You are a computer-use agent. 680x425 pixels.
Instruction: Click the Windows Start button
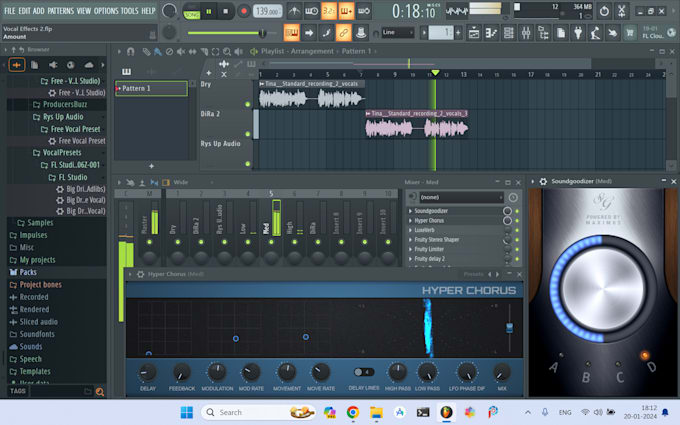[187, 412]
